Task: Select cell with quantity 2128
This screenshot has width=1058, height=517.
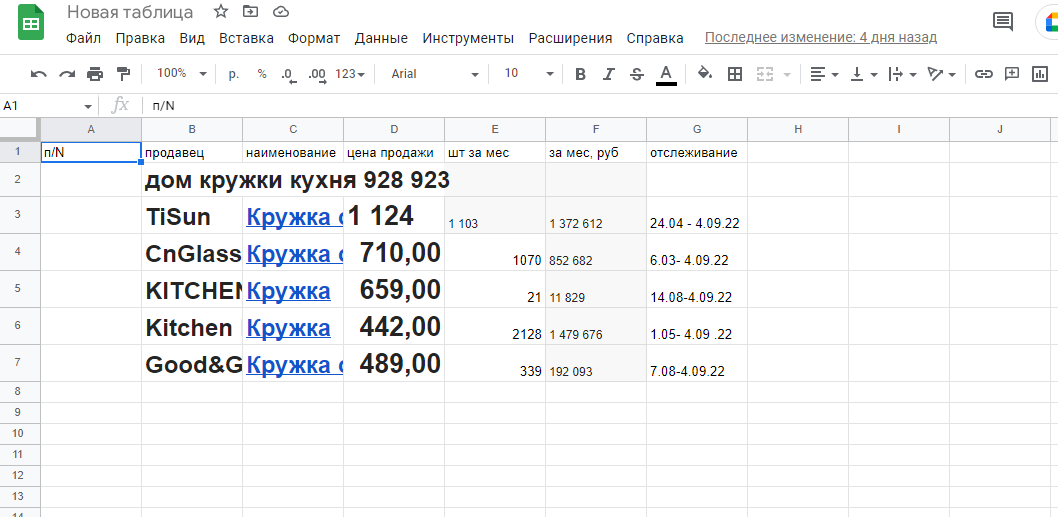Action: 495,327
